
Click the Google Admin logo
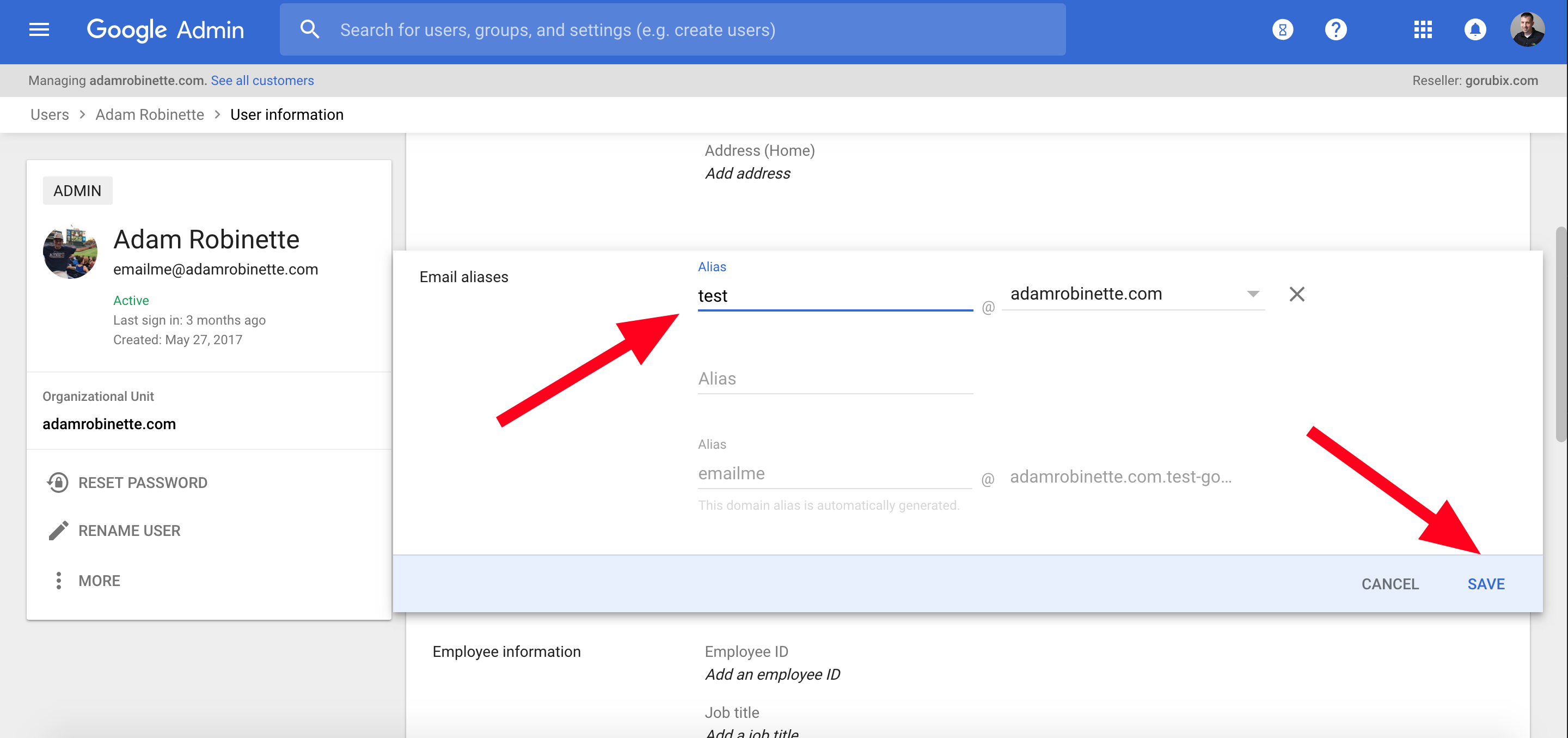[x=165, y=30]
